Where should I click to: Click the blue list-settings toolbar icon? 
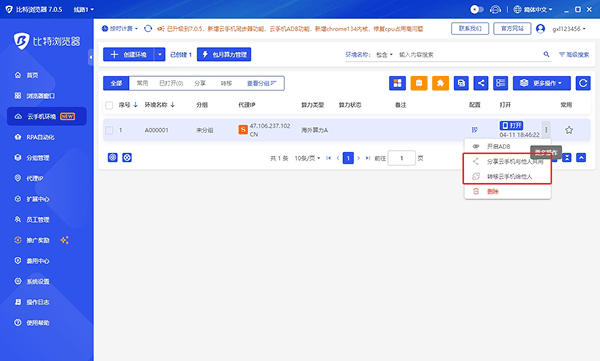pyautogui.click(x=501, y=83)
